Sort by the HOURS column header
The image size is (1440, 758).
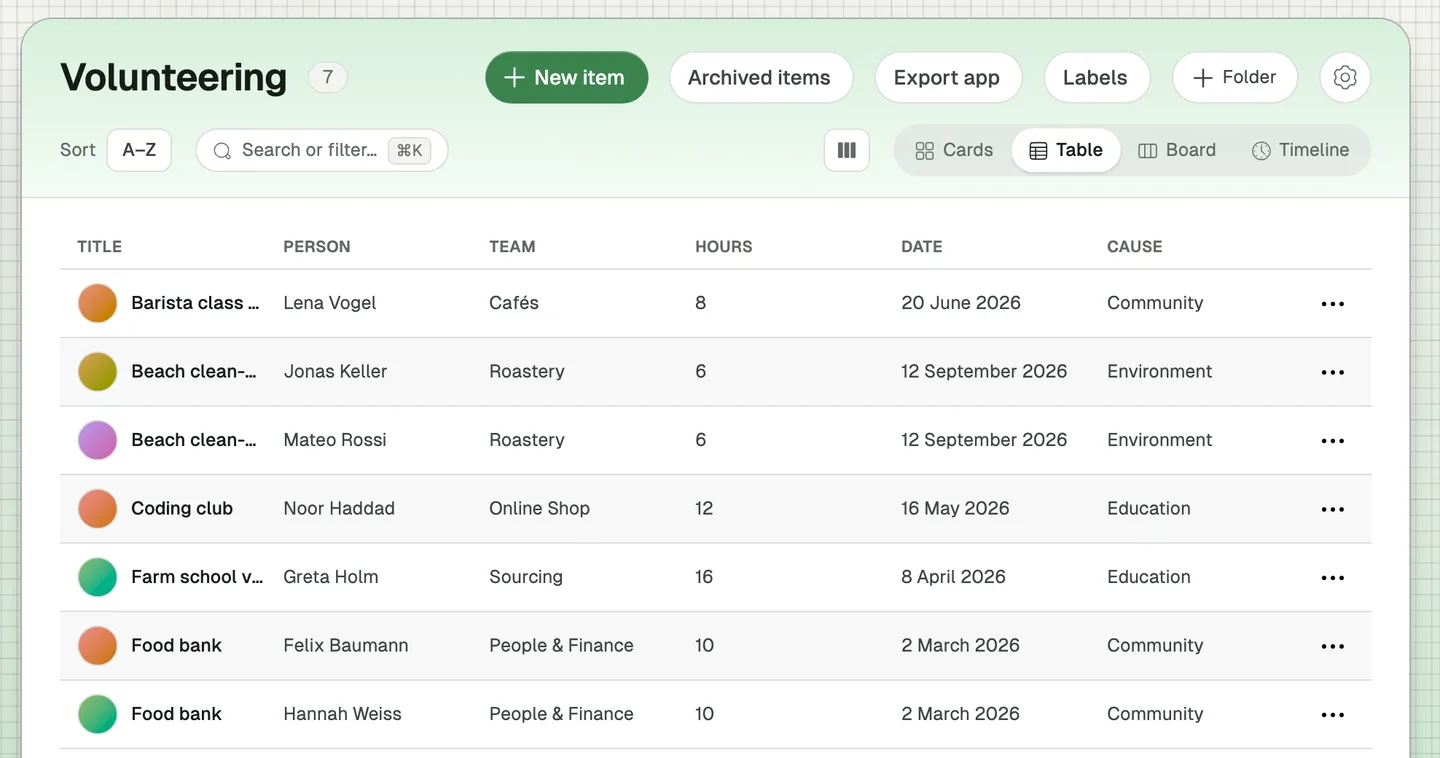pyautogui.click(x=723, y=246)
